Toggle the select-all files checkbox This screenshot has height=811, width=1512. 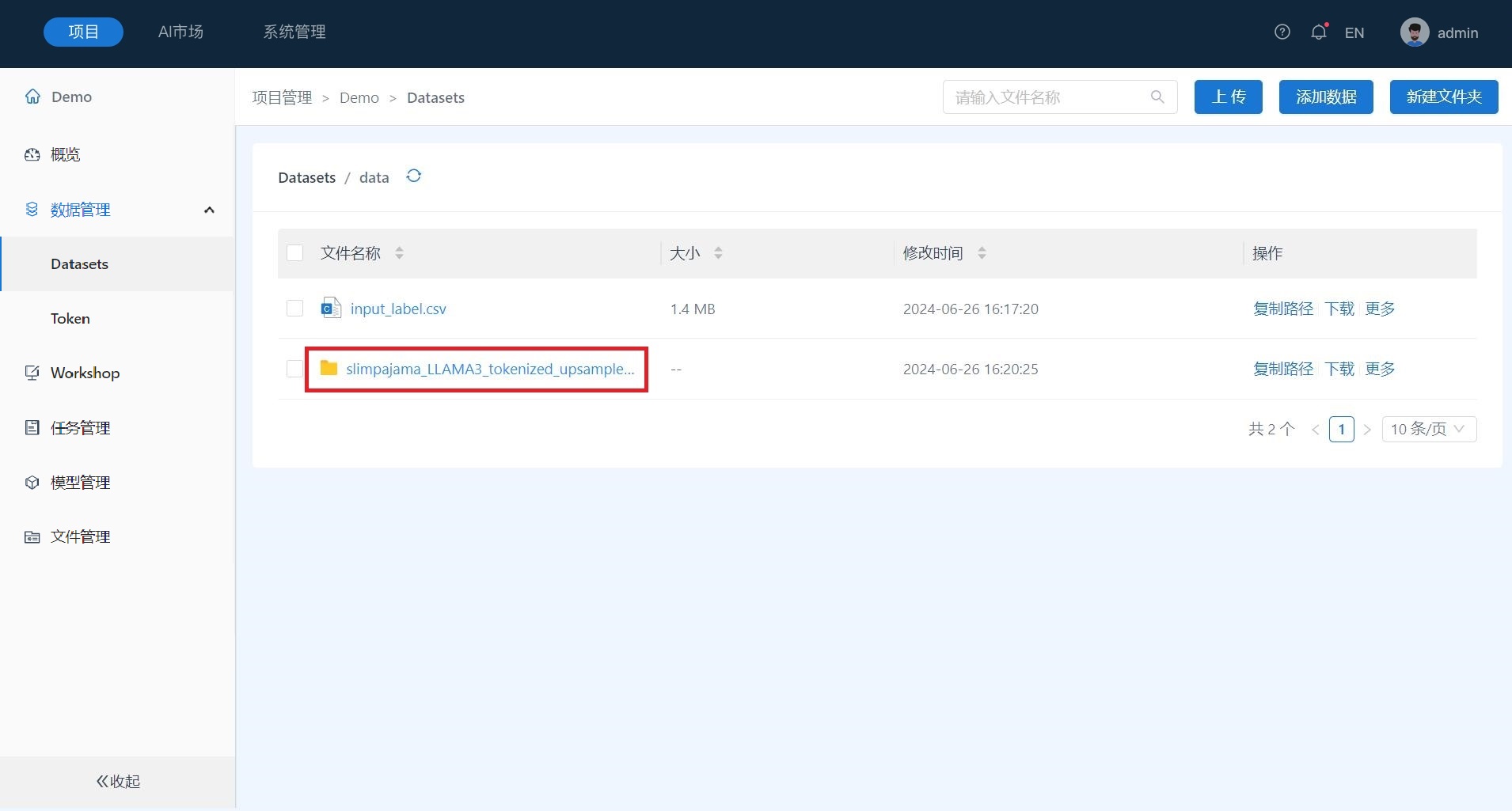(x=294, y=253)
